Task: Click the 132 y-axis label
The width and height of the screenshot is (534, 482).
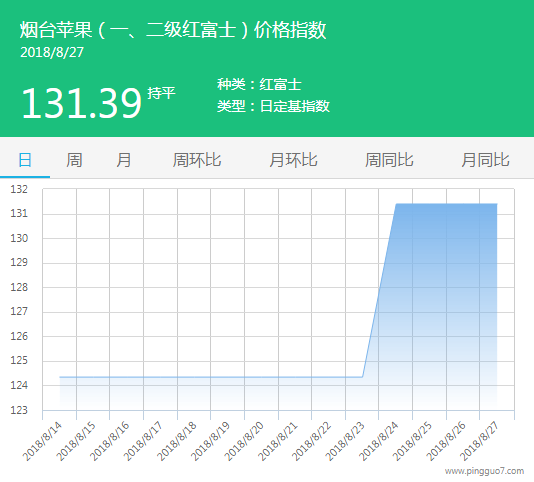Action: [x=19, y=189]
